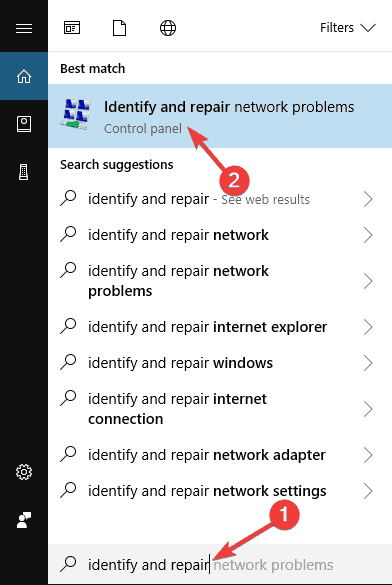Viewport: 392px width, 585px height.
Task: Click the devices tower icon in sidebar
Action: tap(24, 172)
